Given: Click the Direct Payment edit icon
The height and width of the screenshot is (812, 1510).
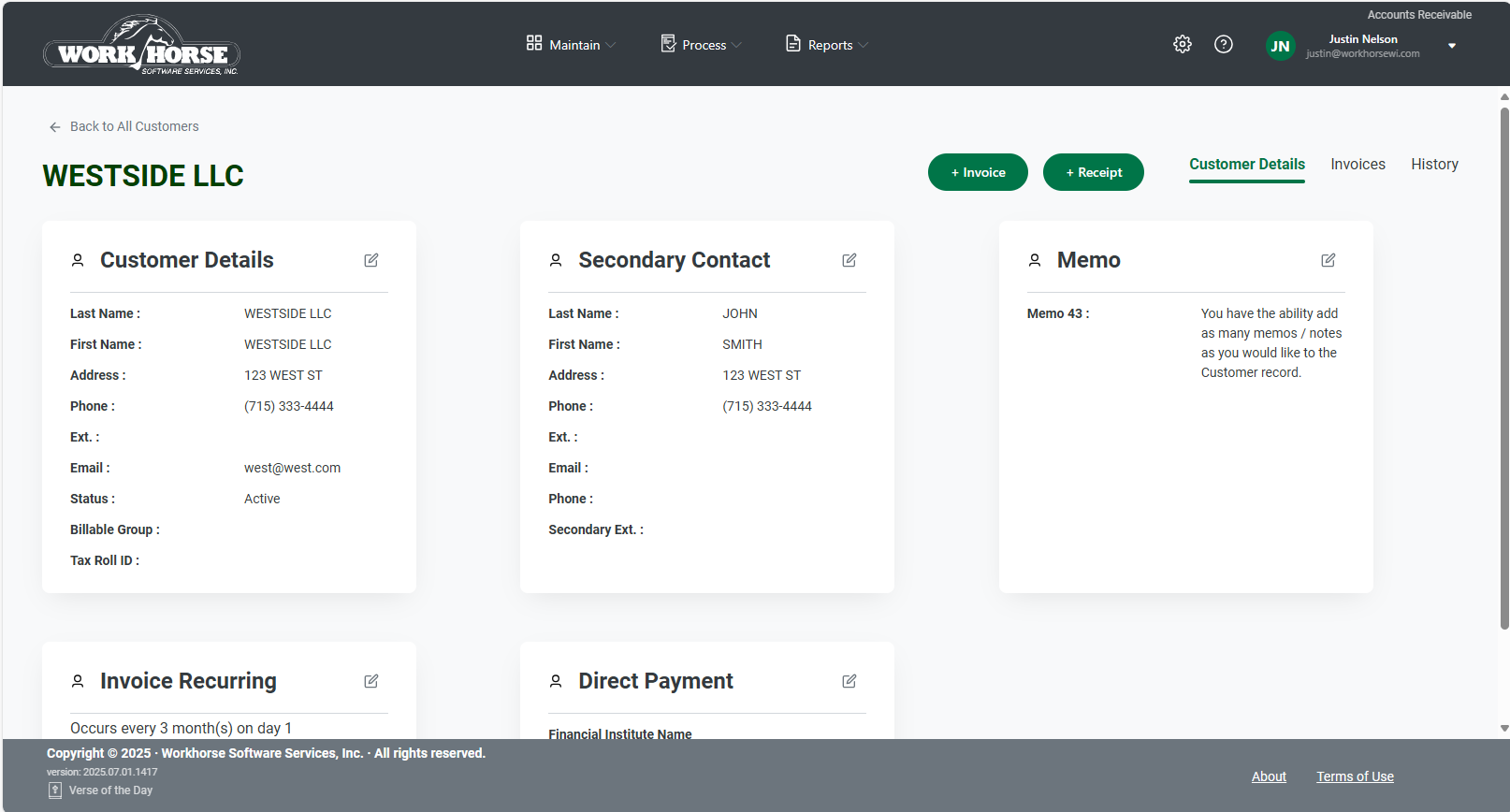Looking at the screenshot, I should [x=849, y=681].
